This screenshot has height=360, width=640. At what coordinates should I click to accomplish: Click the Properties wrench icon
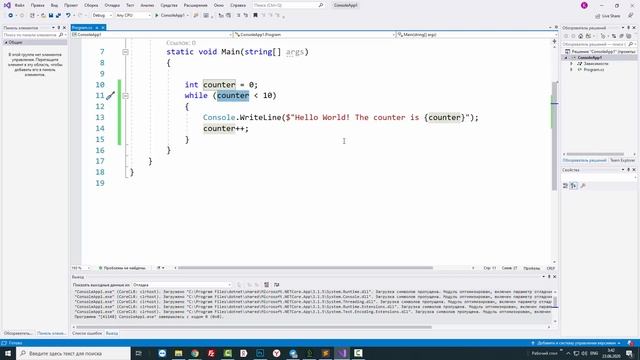click(583, 186)
